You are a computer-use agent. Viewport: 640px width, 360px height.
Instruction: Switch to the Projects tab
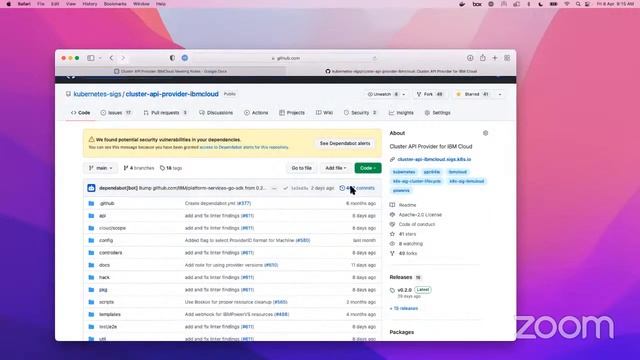(292, 113)
